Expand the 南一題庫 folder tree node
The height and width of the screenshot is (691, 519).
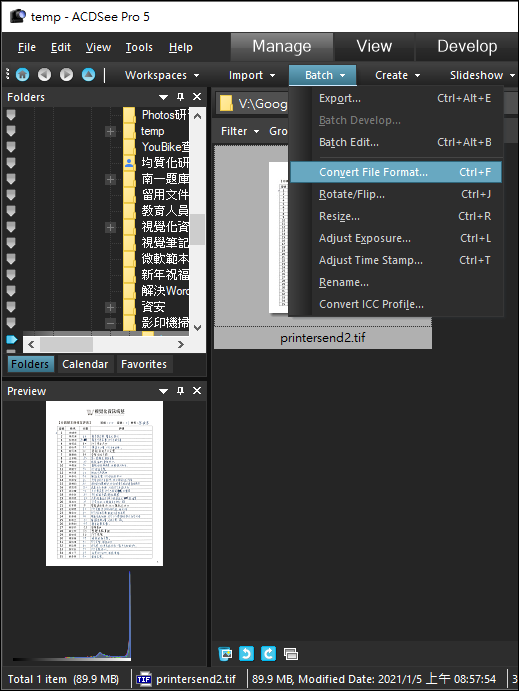tap(111, 179)
